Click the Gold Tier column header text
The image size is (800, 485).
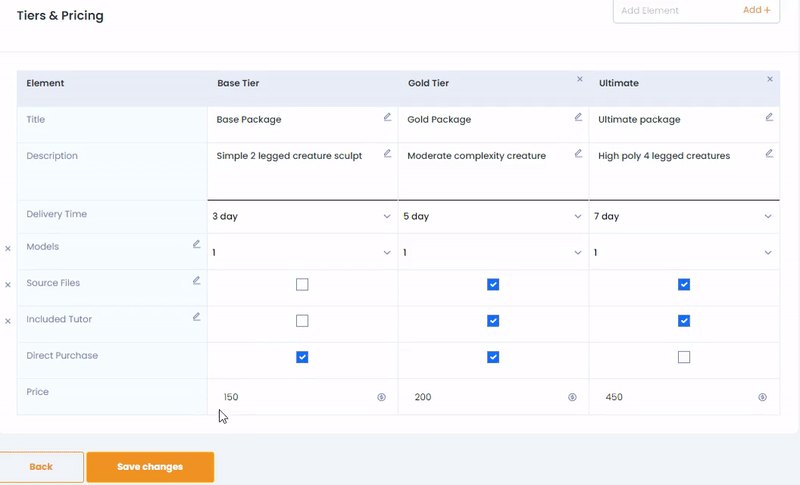coord(429,83)
